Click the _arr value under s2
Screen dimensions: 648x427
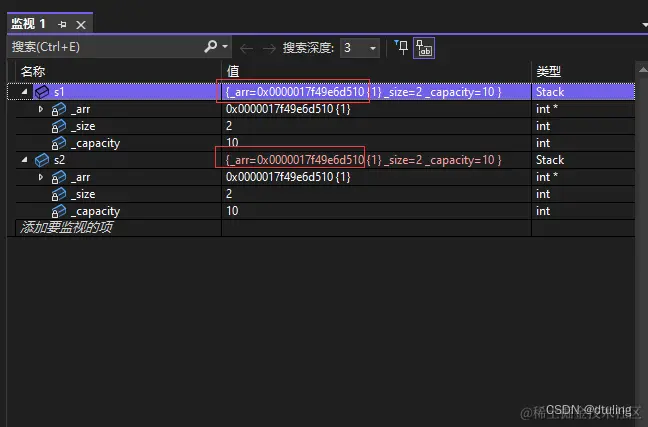tap(288, 177)
